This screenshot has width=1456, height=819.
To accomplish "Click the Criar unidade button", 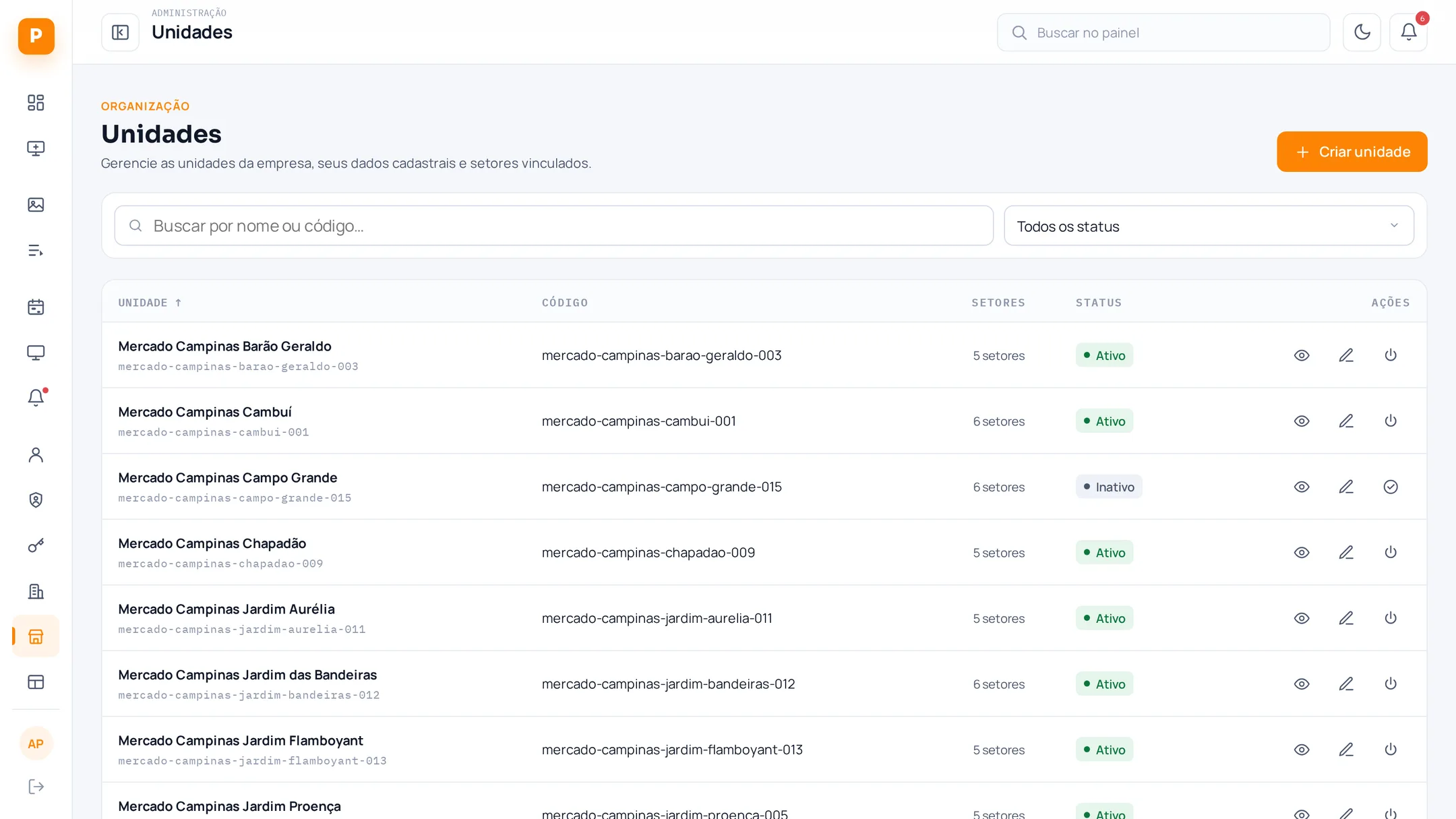I will pyautogui.click(x=1352, y=152).
